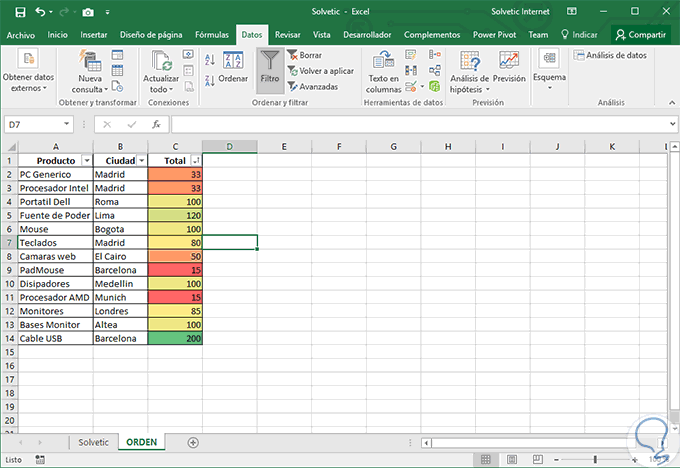This screenshot has width=680, height=468.
Task: Open the Desarrollador ribbon tab
Action: tap(367, 35)
